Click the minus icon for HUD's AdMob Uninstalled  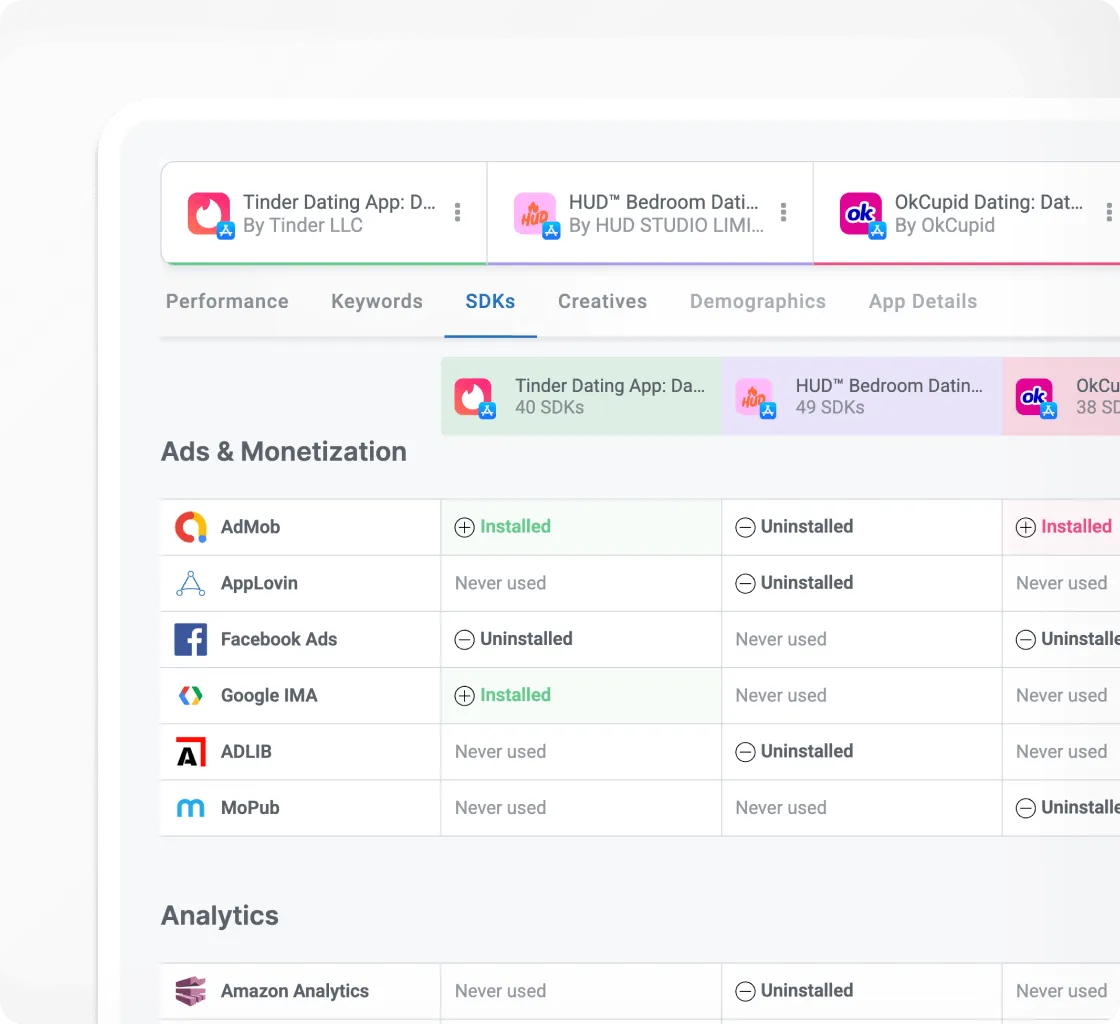(x=745, y=528)
